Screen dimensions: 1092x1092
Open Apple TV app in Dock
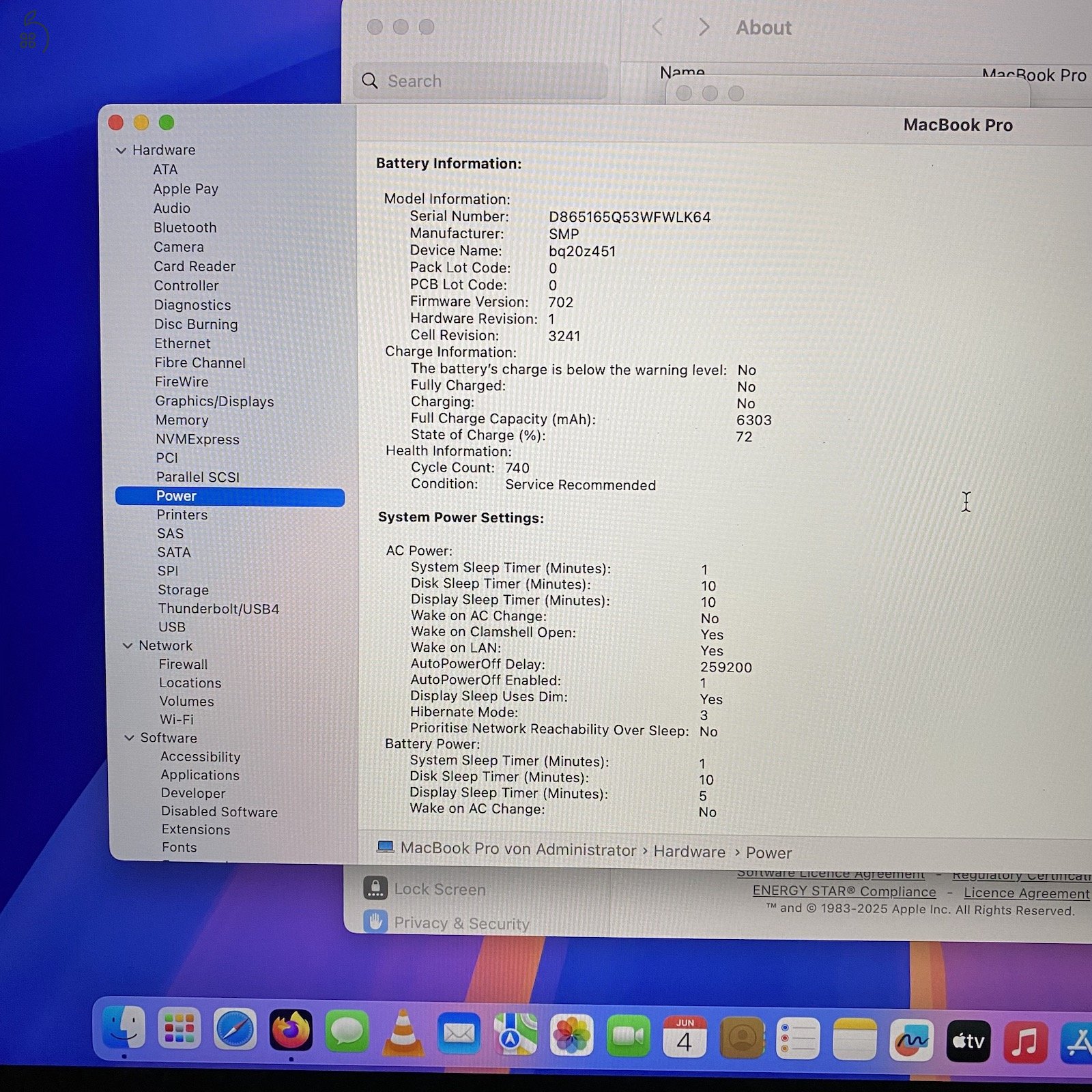(x=968, y=1041)
